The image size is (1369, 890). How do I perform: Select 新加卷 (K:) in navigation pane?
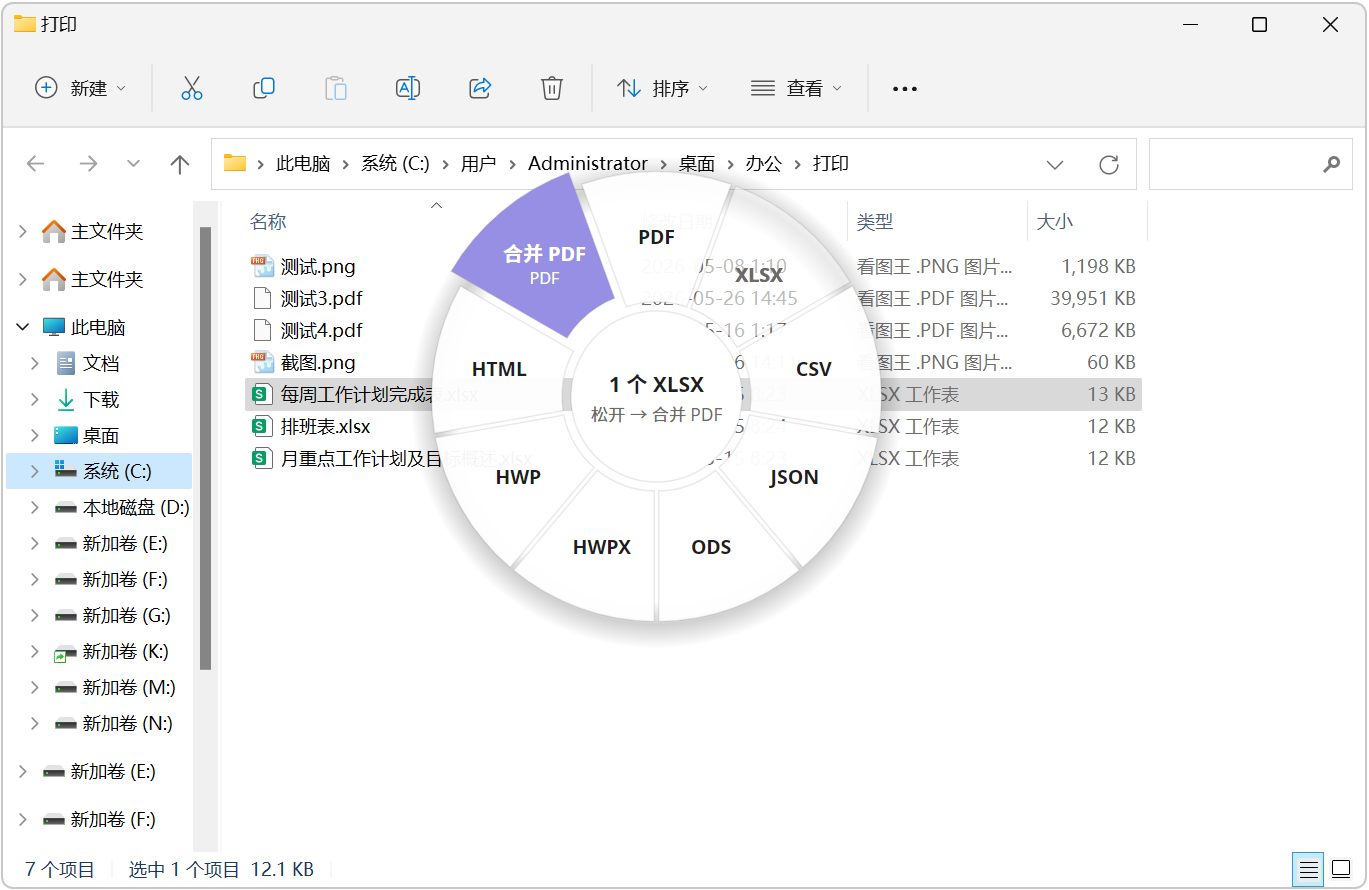coord(125,651)
